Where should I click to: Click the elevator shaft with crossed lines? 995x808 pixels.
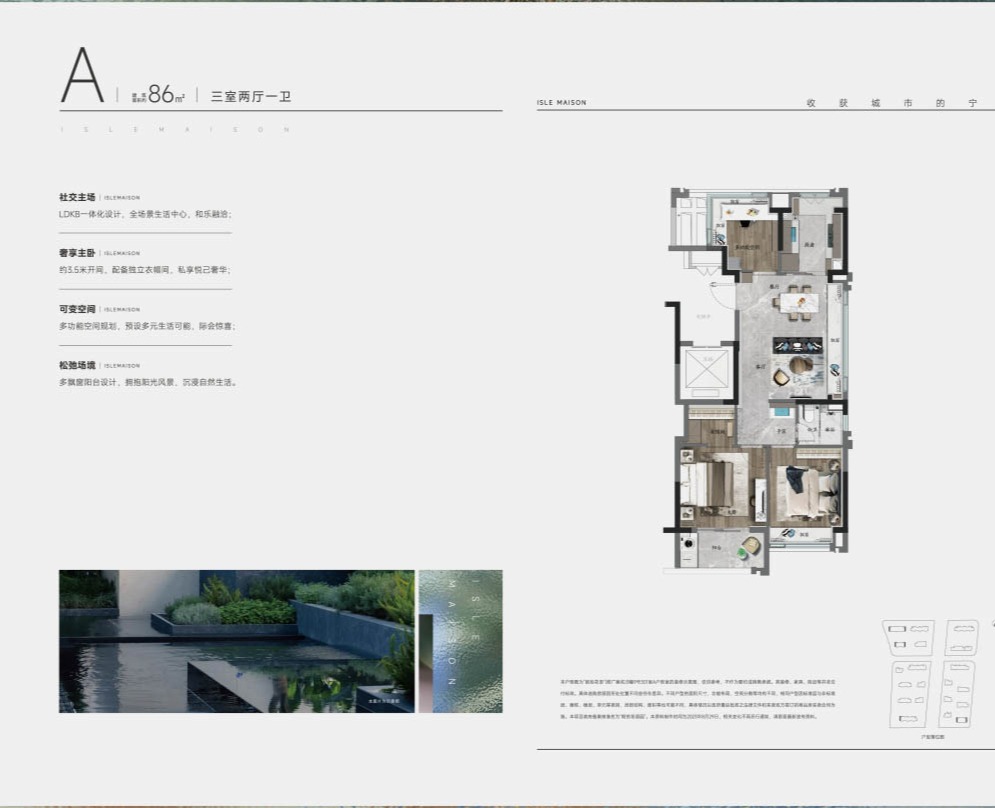707,371
